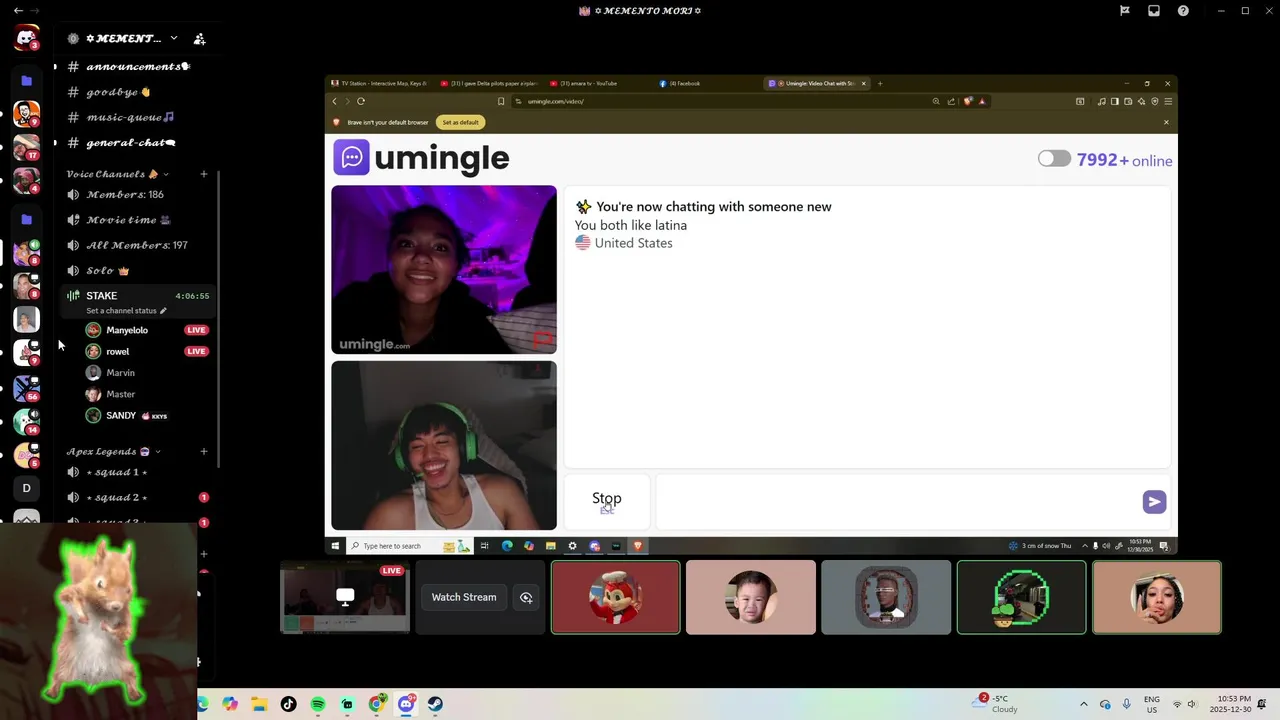Open Discord direct messages home icon
The width and height of the screenshot is (1280, 720).
click(x=26, y=39)
